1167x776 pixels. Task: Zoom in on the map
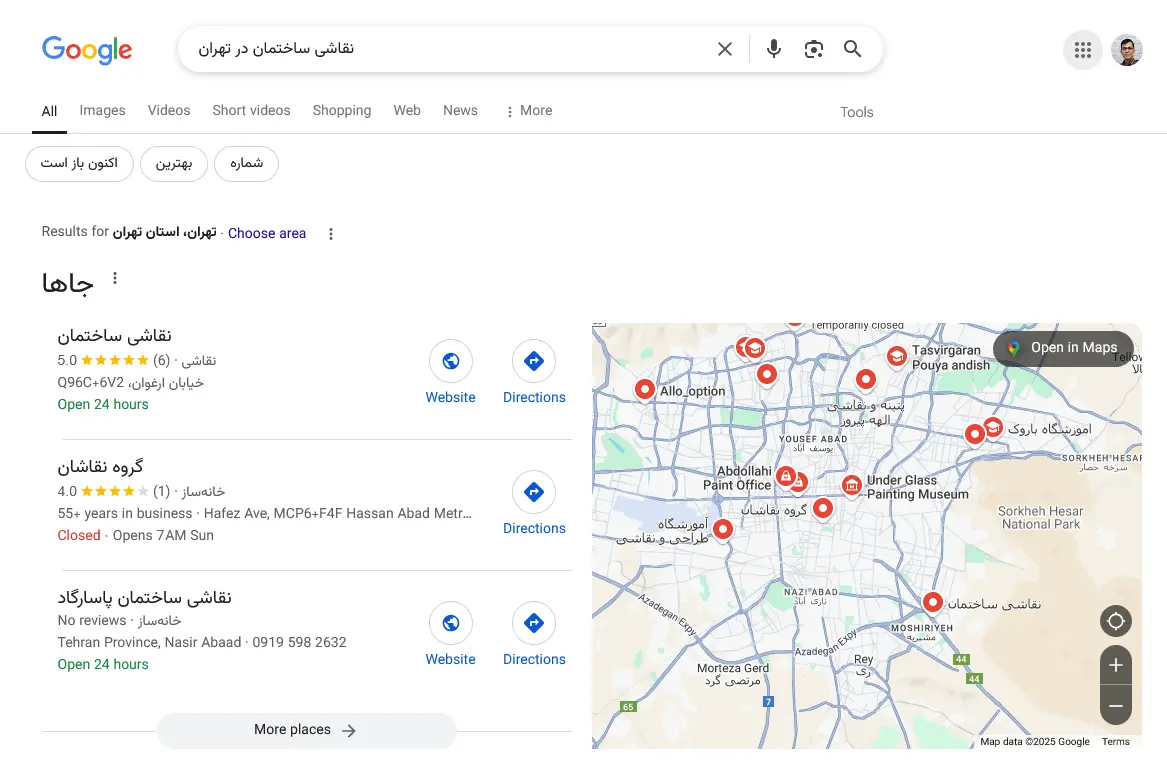coord(1116,665)
